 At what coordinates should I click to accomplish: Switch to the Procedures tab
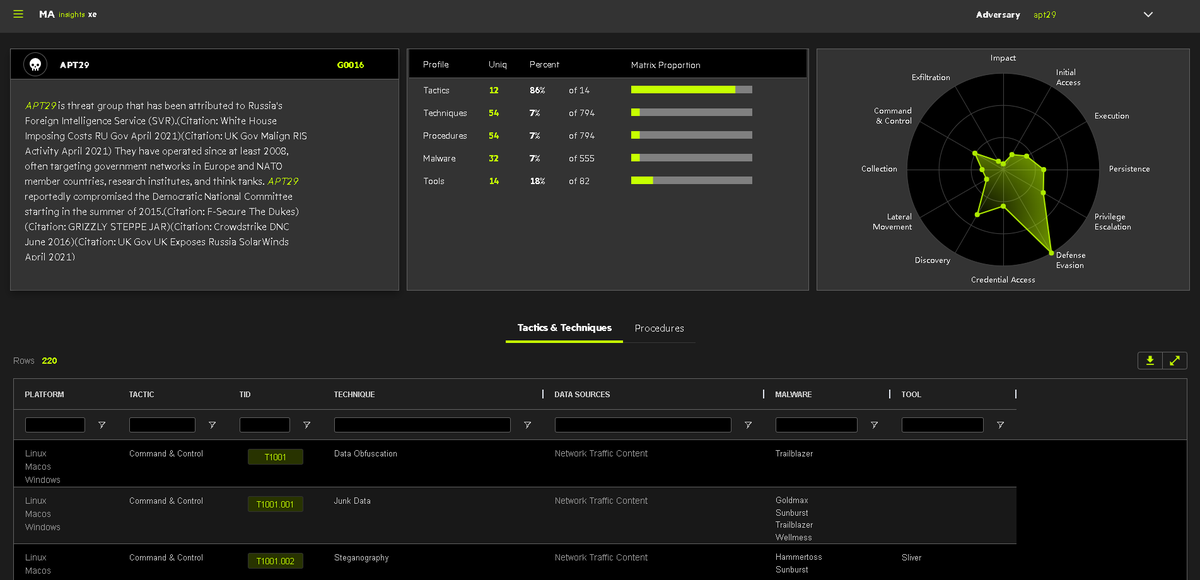pos(659,328)
